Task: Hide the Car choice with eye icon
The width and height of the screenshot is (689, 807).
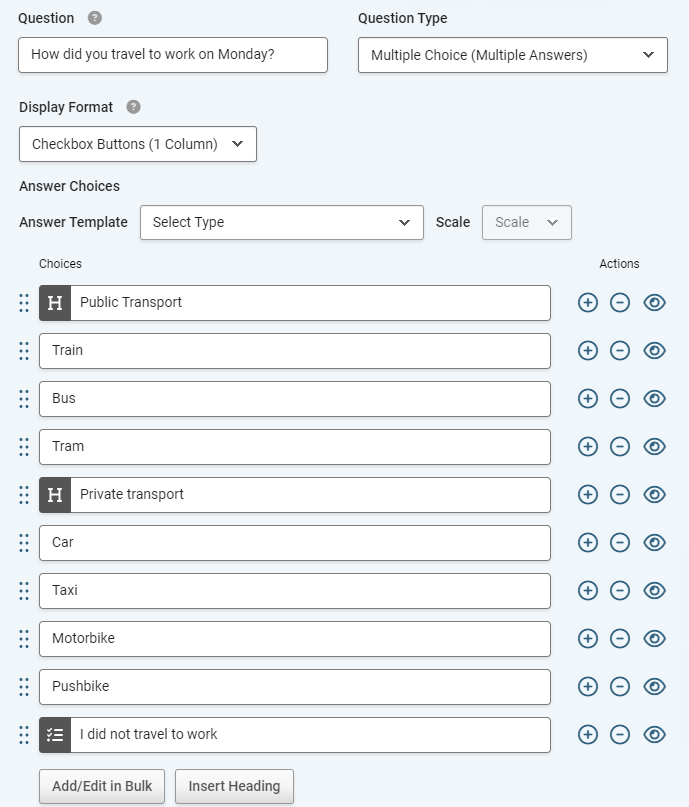Action: pyautogui.click(x=655, y=542)
